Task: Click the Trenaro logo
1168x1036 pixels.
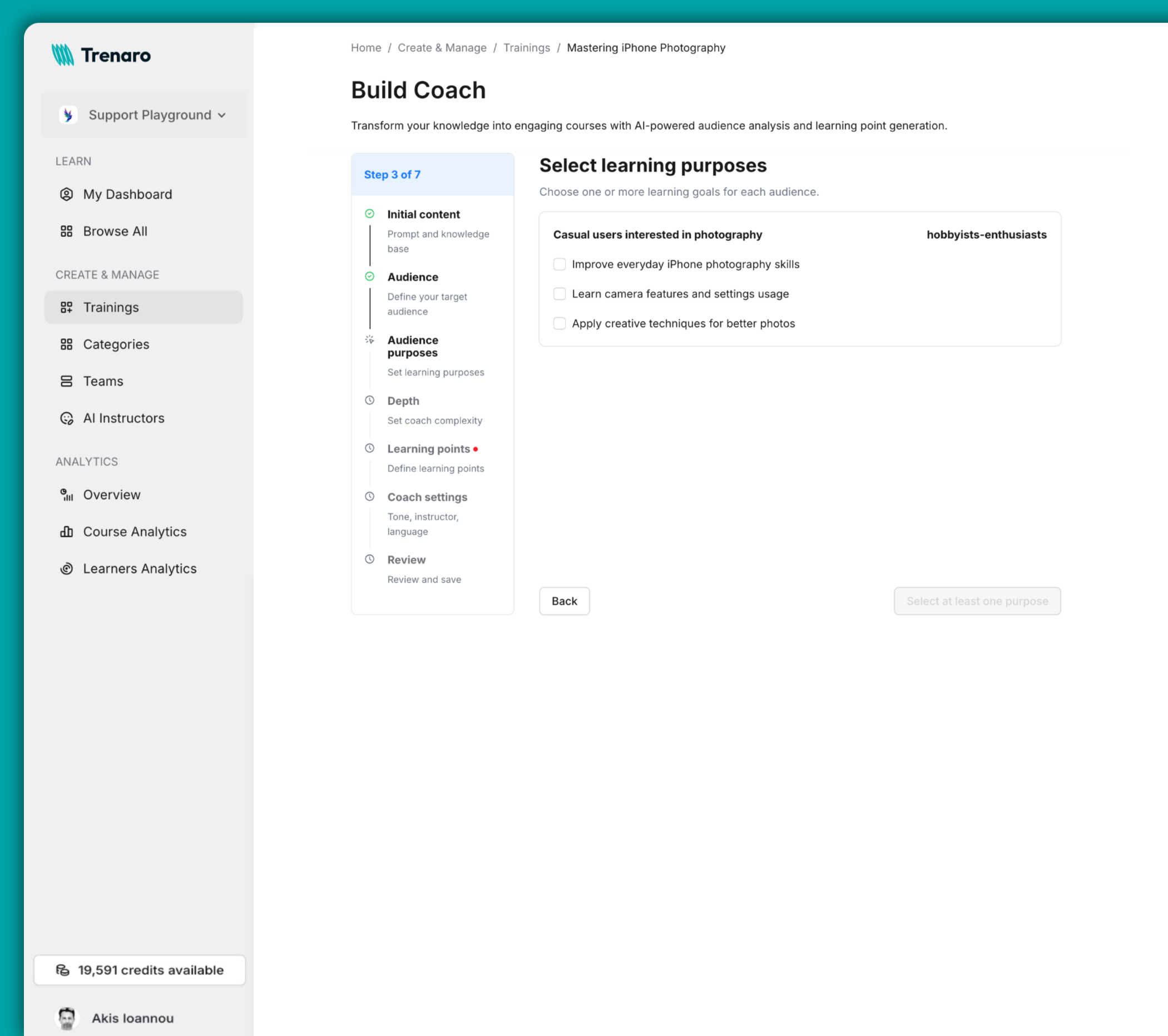Action: pos(101,55)
